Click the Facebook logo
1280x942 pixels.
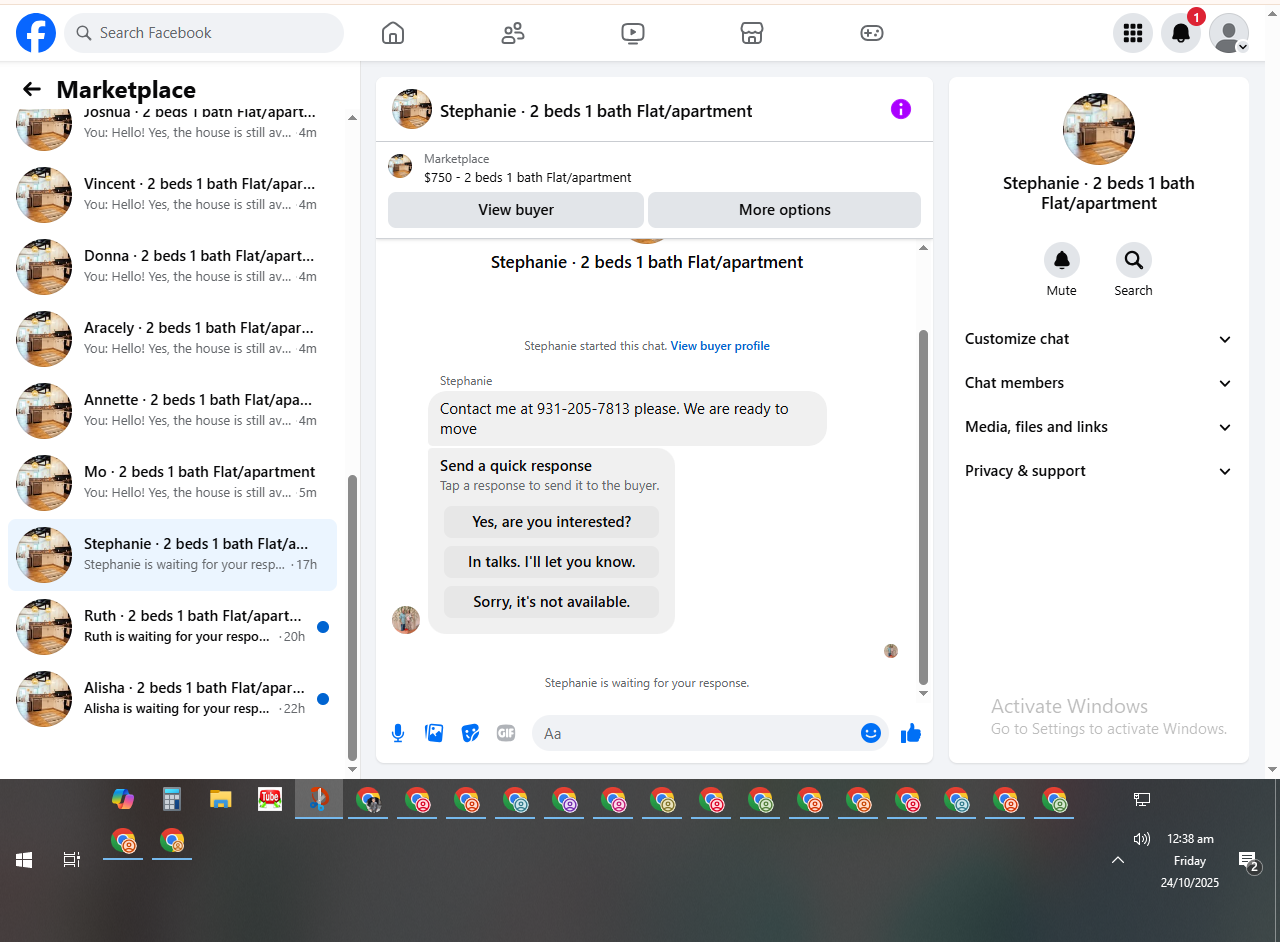click(x=36, y=33)
